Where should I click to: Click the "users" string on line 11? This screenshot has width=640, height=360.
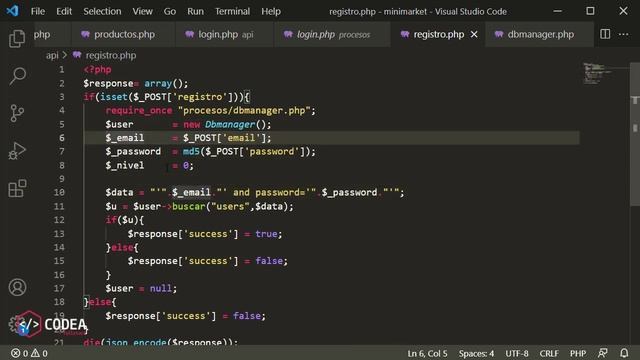(230, 206)
